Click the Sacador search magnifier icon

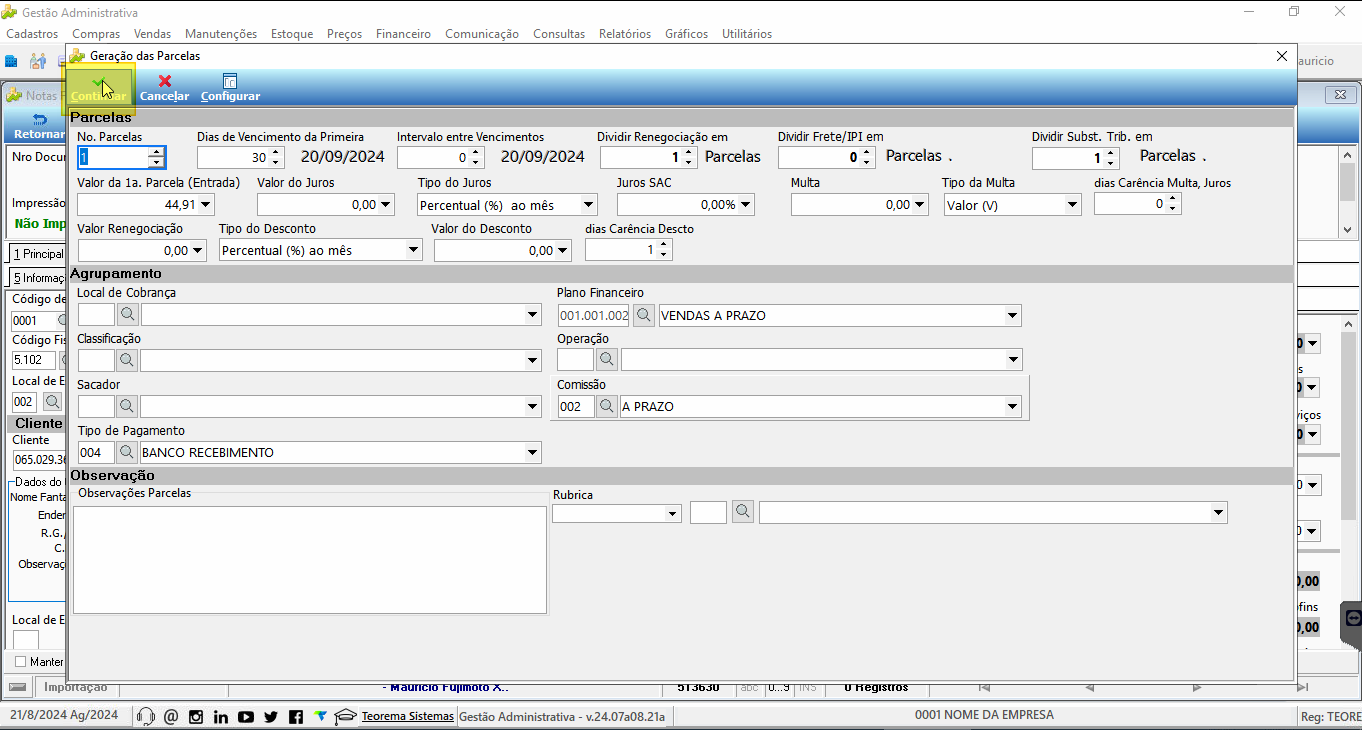click(127, 407)
